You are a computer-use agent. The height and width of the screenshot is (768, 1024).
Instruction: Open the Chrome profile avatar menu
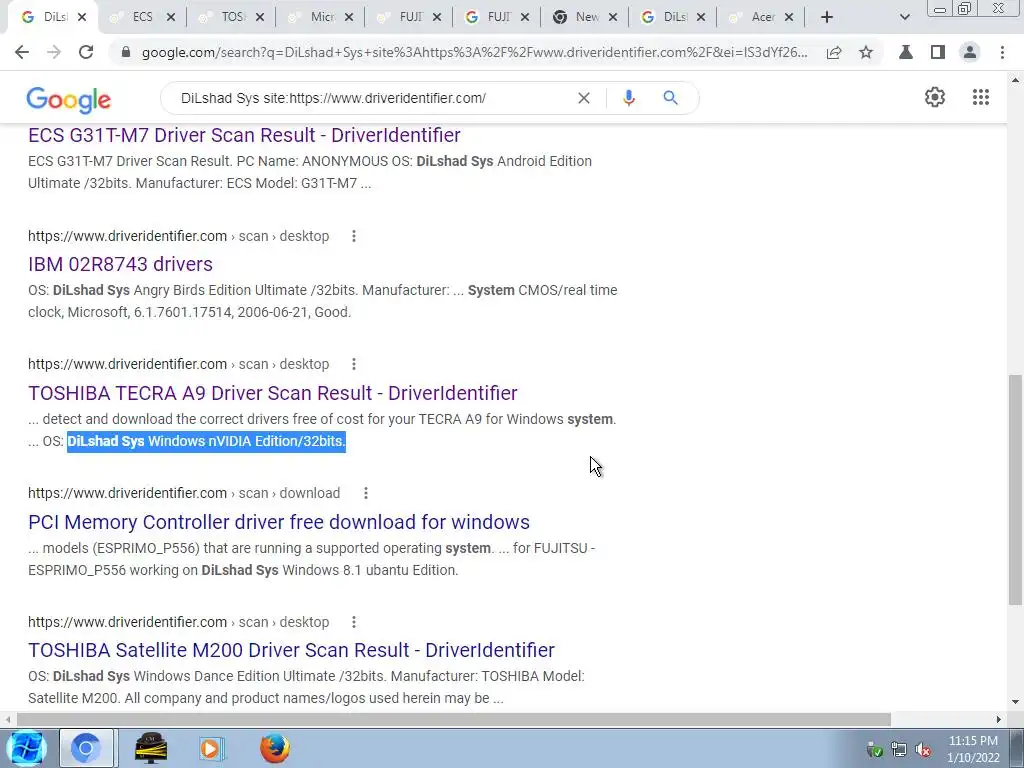[970, 52]
